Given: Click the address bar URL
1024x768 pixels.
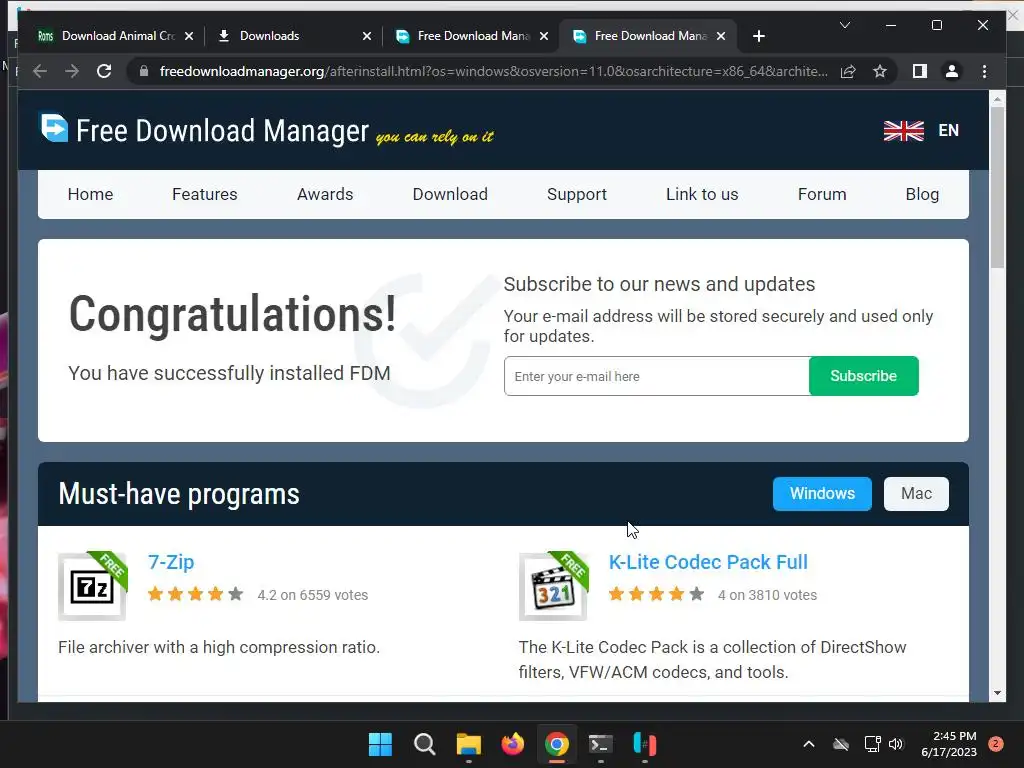Looking at the screenshot, I should click(x=493, y=71).
